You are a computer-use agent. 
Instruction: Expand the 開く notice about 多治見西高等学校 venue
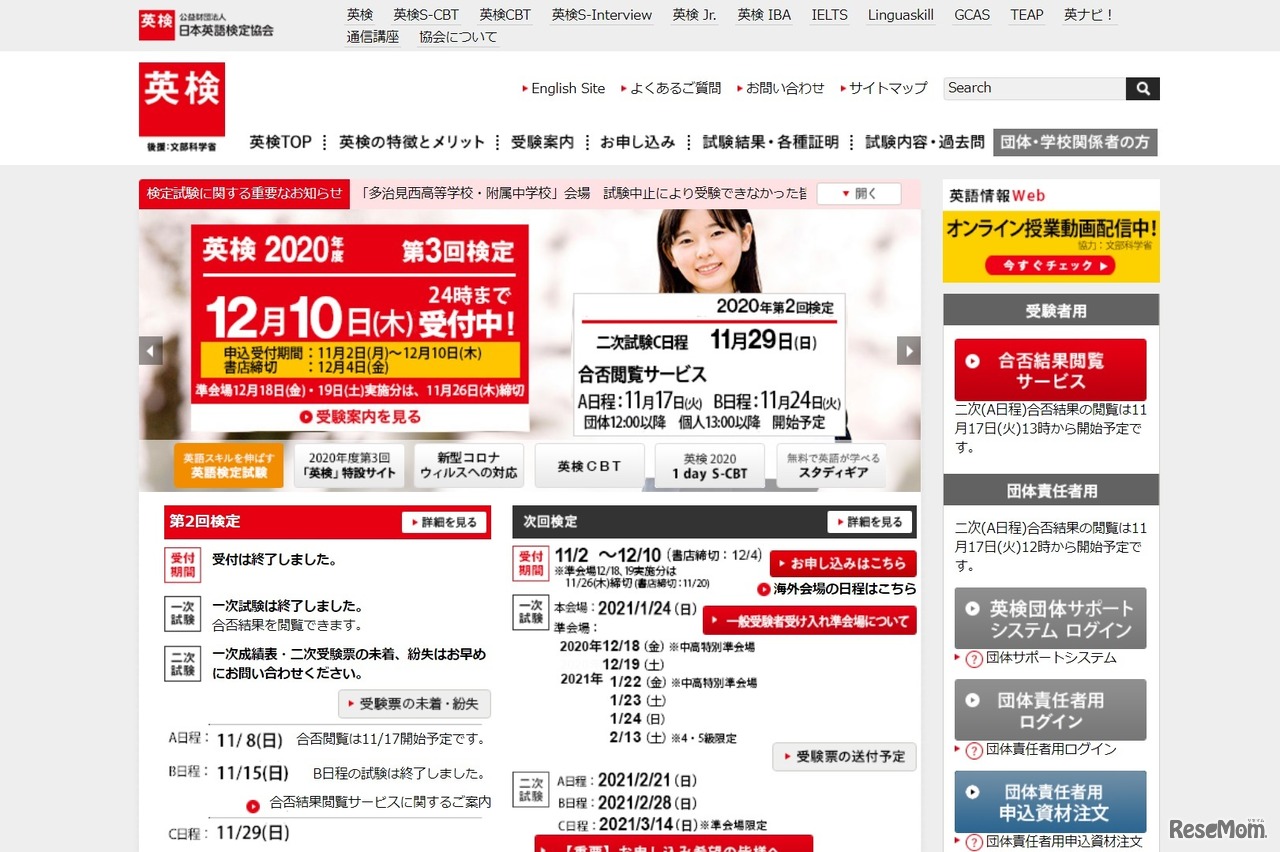pyautogui.click(x=858, y=194)
